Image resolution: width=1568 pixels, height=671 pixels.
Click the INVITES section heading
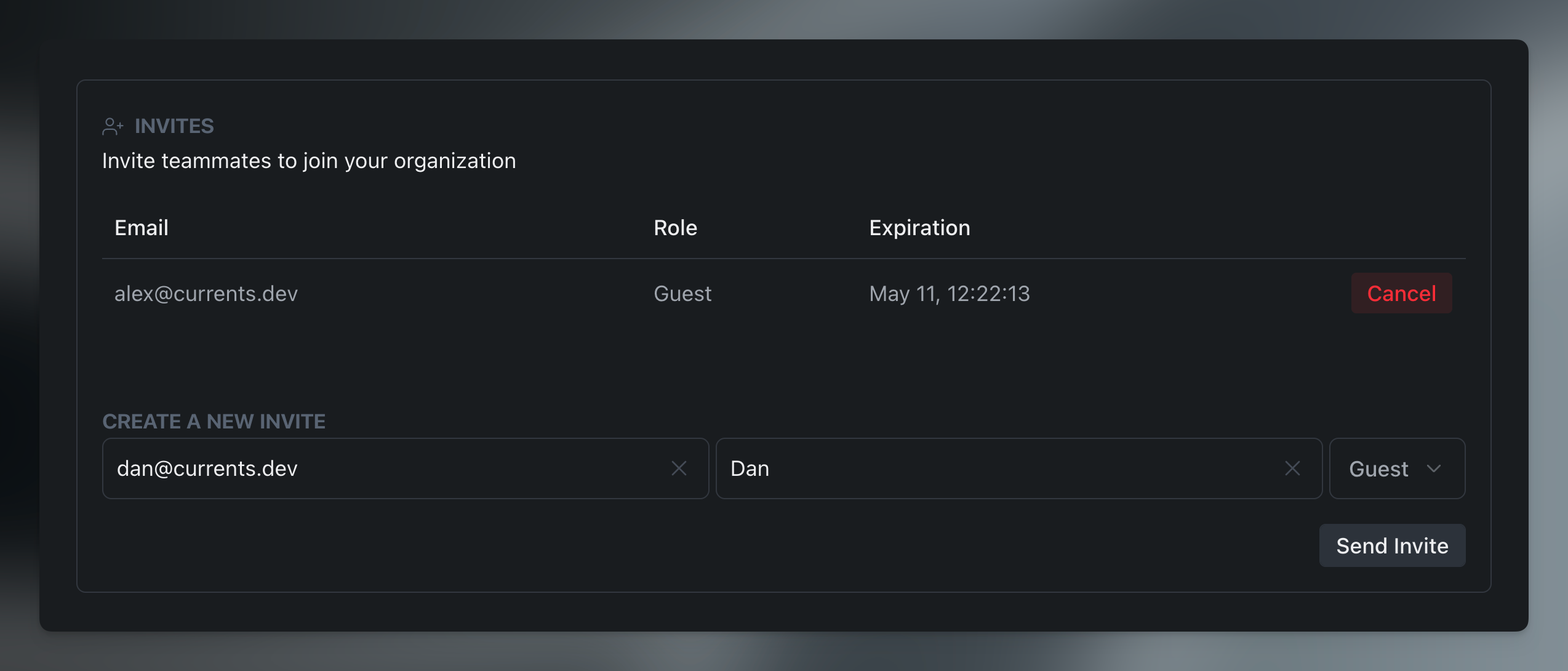[174, 126]
